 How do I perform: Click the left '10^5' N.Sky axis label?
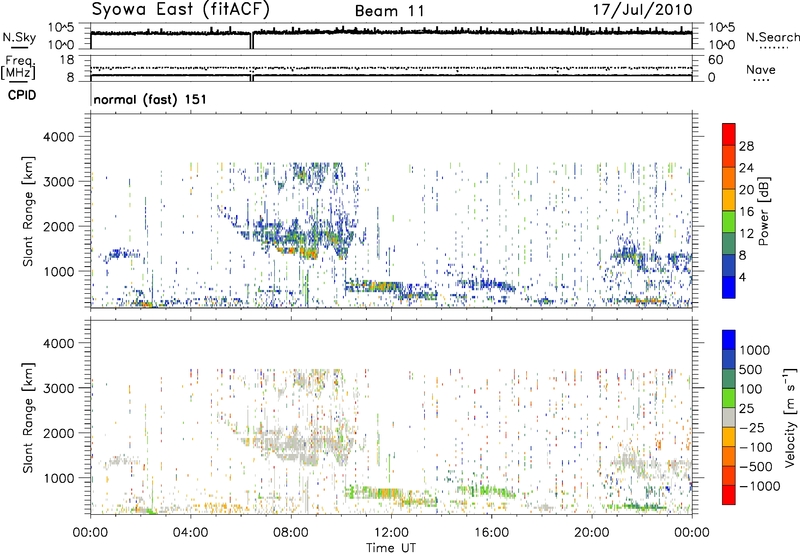[61, 28]
